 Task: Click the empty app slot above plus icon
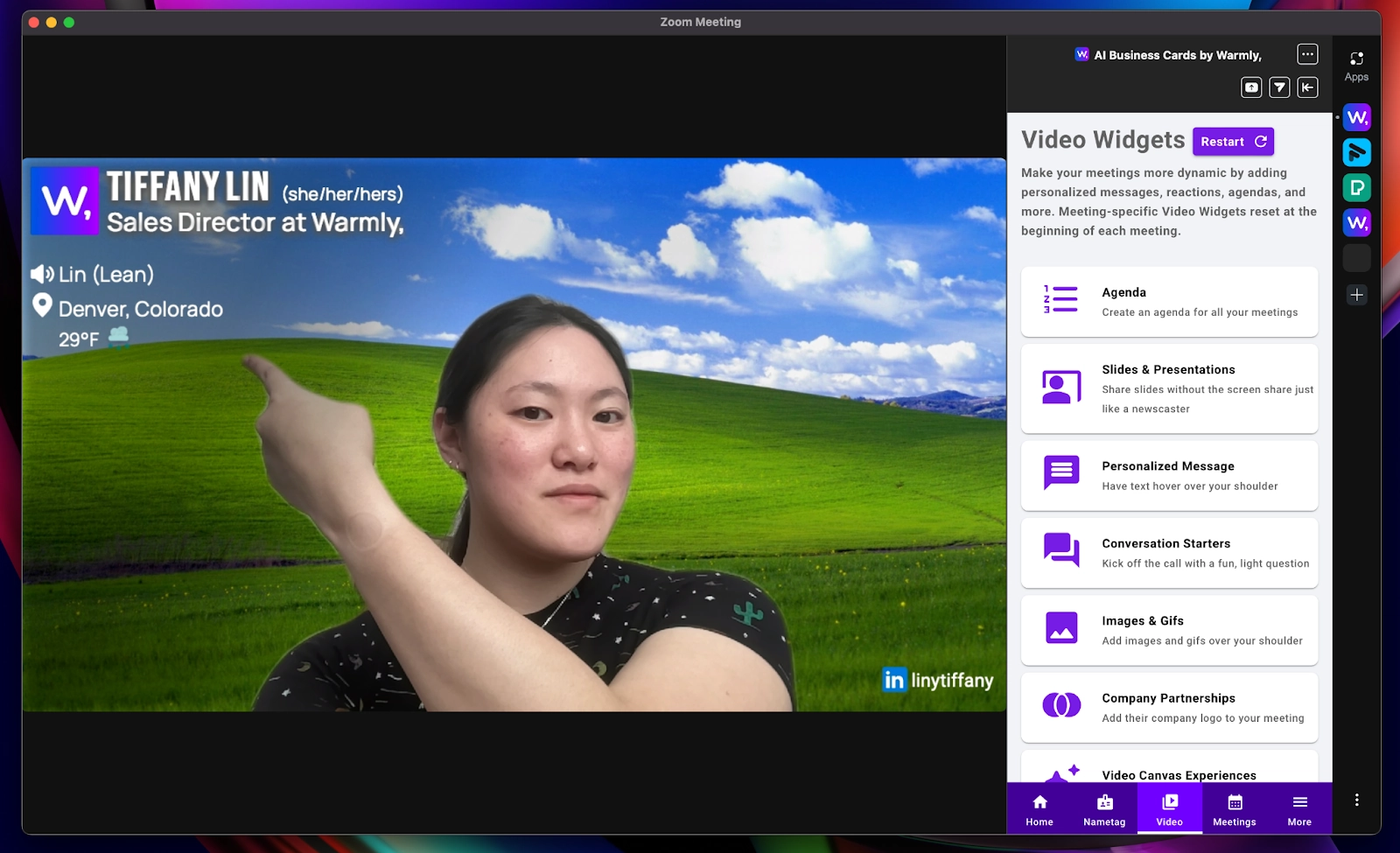[x=1356, y=257]
